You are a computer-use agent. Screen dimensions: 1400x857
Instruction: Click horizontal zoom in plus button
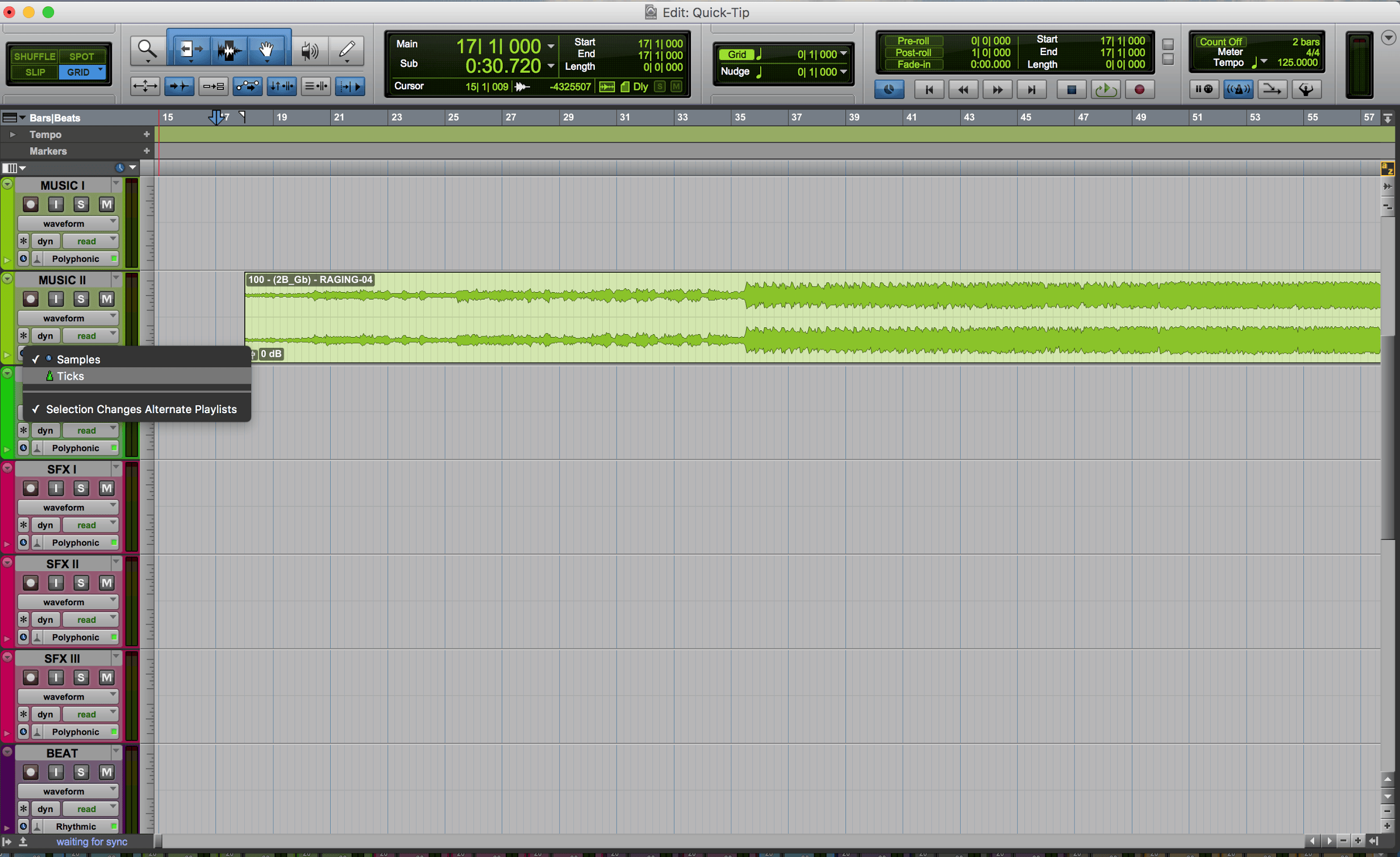[1359, 841]
